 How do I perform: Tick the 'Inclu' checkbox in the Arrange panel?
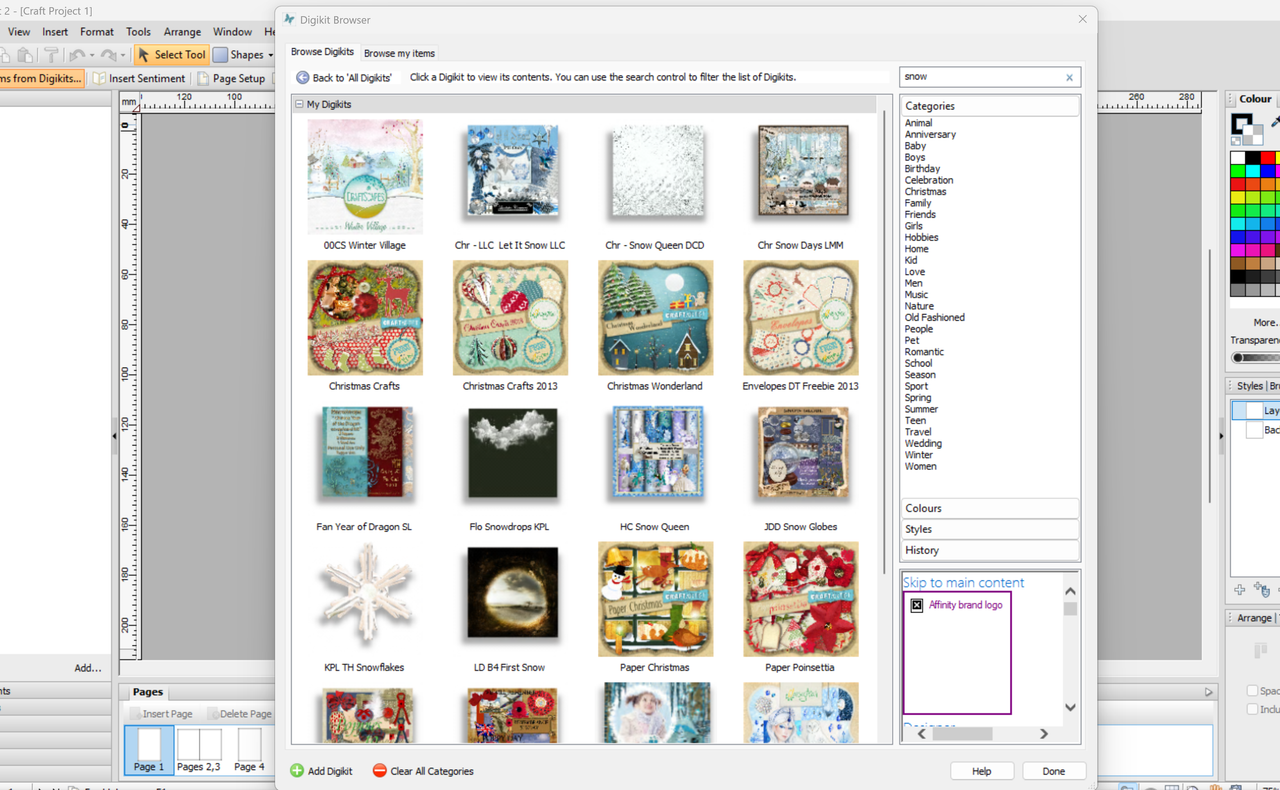pos(1252,709)
